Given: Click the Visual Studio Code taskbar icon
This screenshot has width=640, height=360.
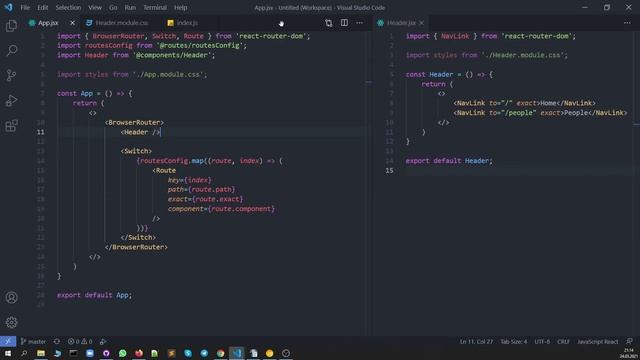Looking at the screenshot, I should click(x=237, y=353).
